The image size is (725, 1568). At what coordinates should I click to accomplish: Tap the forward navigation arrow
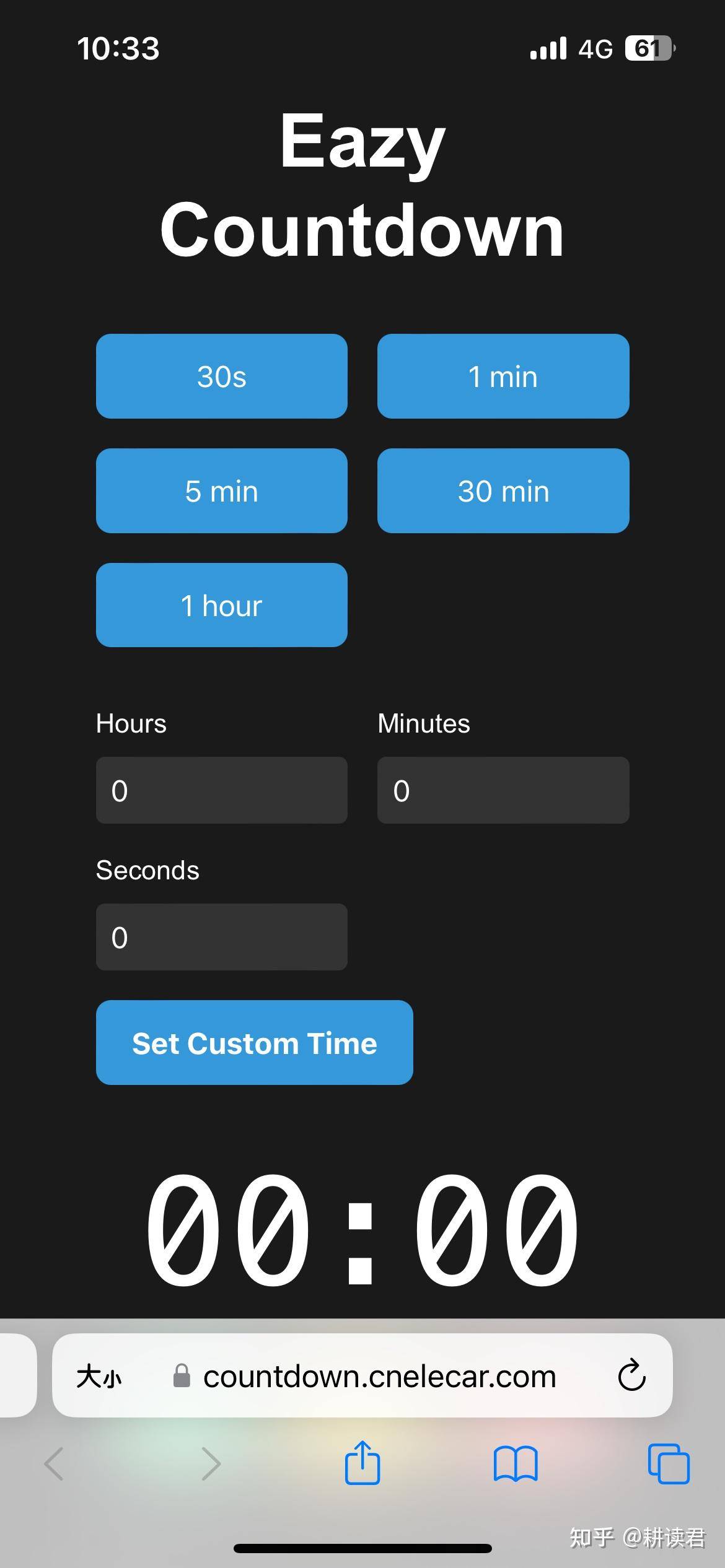211,1464
